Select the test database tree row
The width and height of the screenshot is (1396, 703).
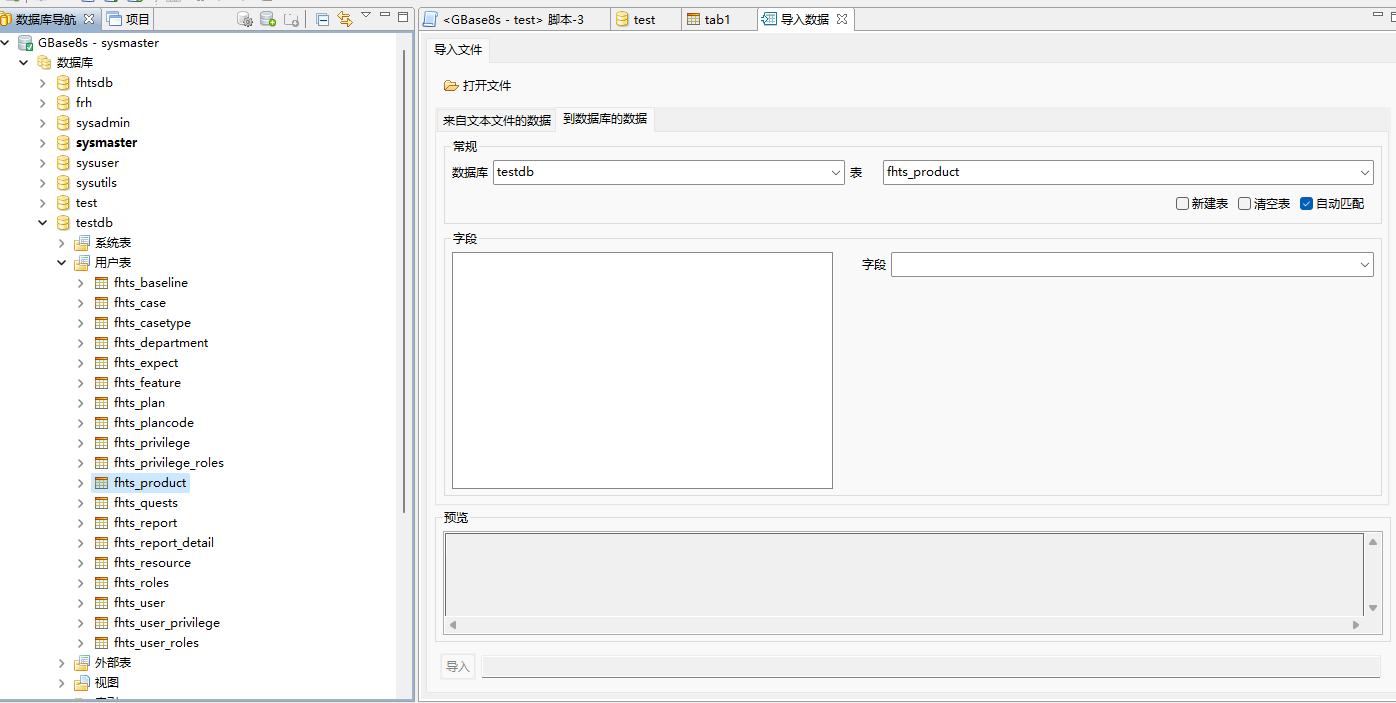point(86,203)
